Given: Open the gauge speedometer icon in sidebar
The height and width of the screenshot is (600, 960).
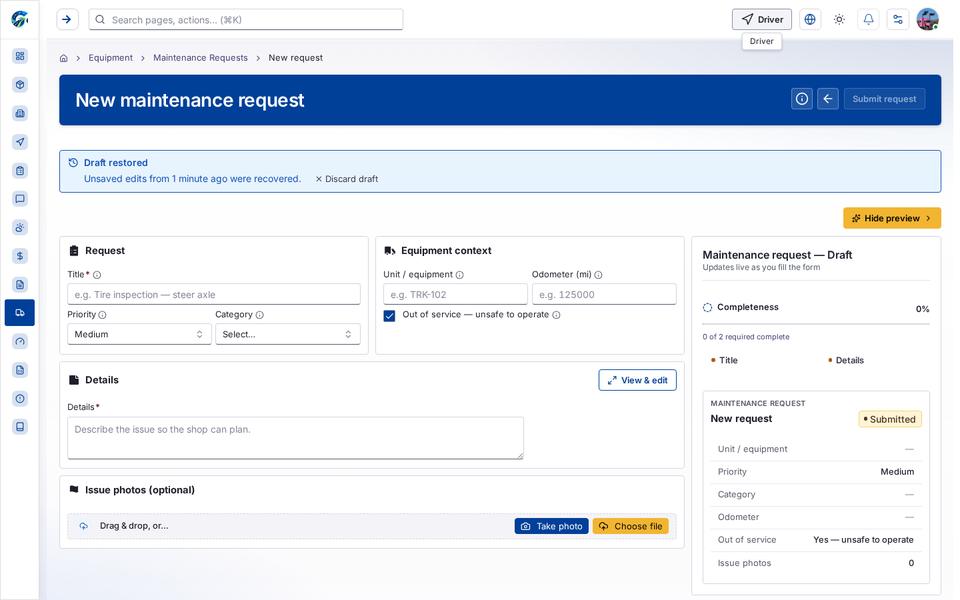Looking at the screenshot, I should coord(20,342).
